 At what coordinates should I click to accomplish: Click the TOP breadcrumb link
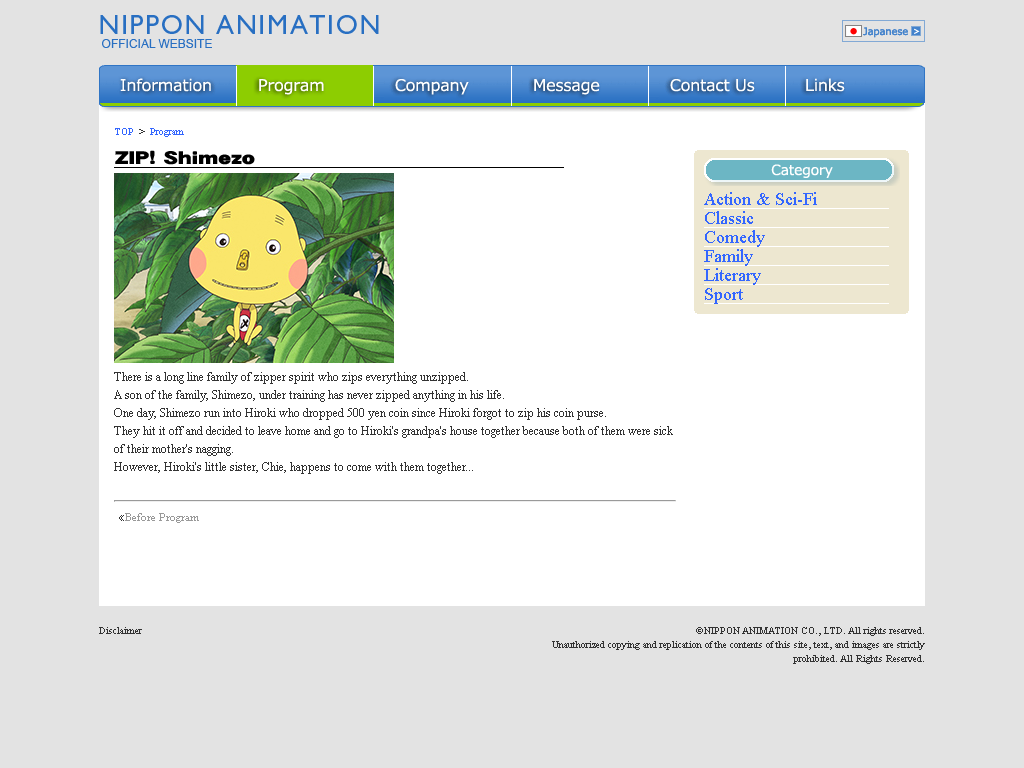124,132
